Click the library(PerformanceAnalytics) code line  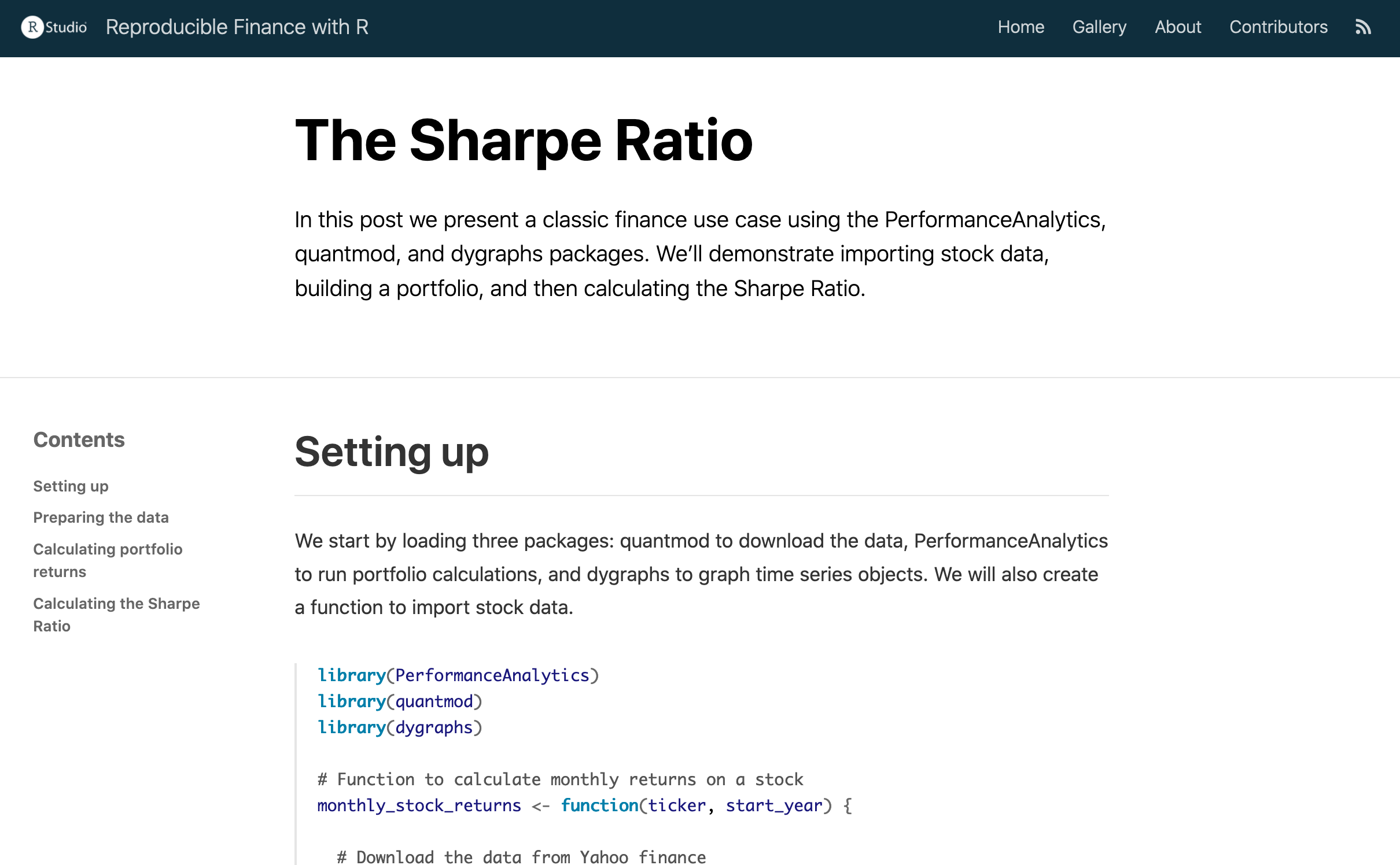point(458,675)
